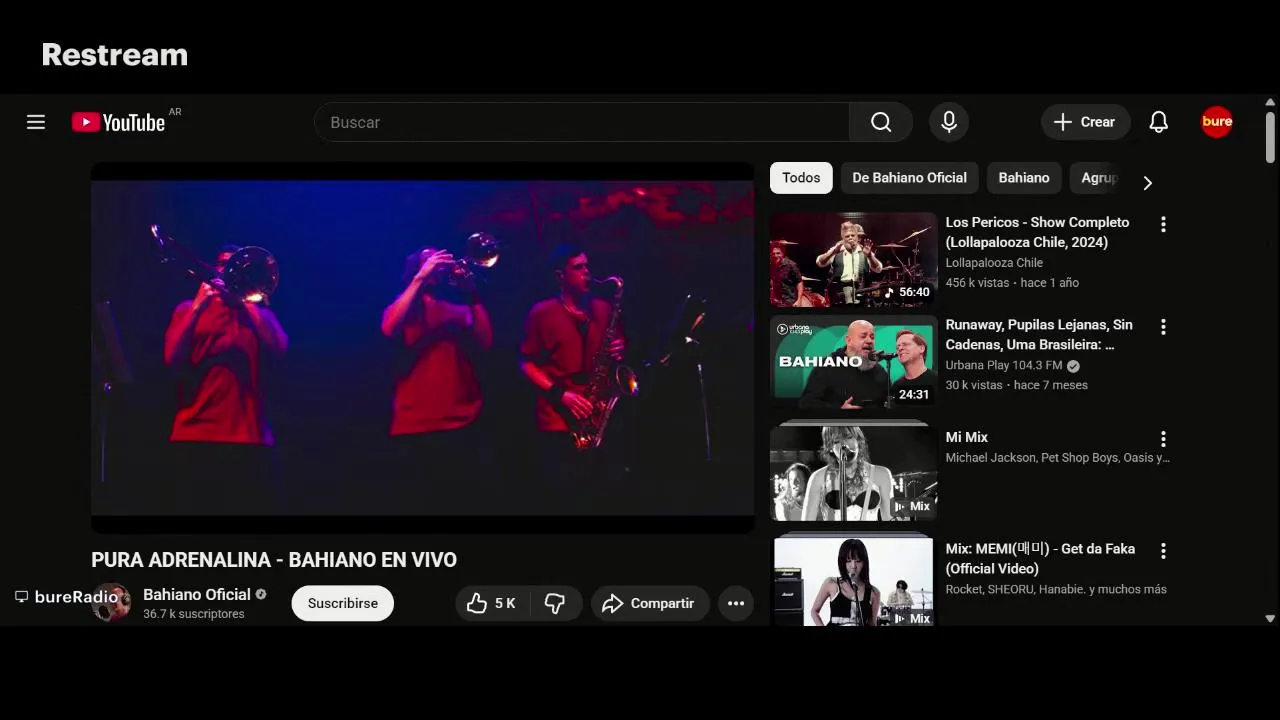Image resolution: width=1280 pixels, height=720 pixels.
Task: Open the Mi Mix title
Action: 967,437
